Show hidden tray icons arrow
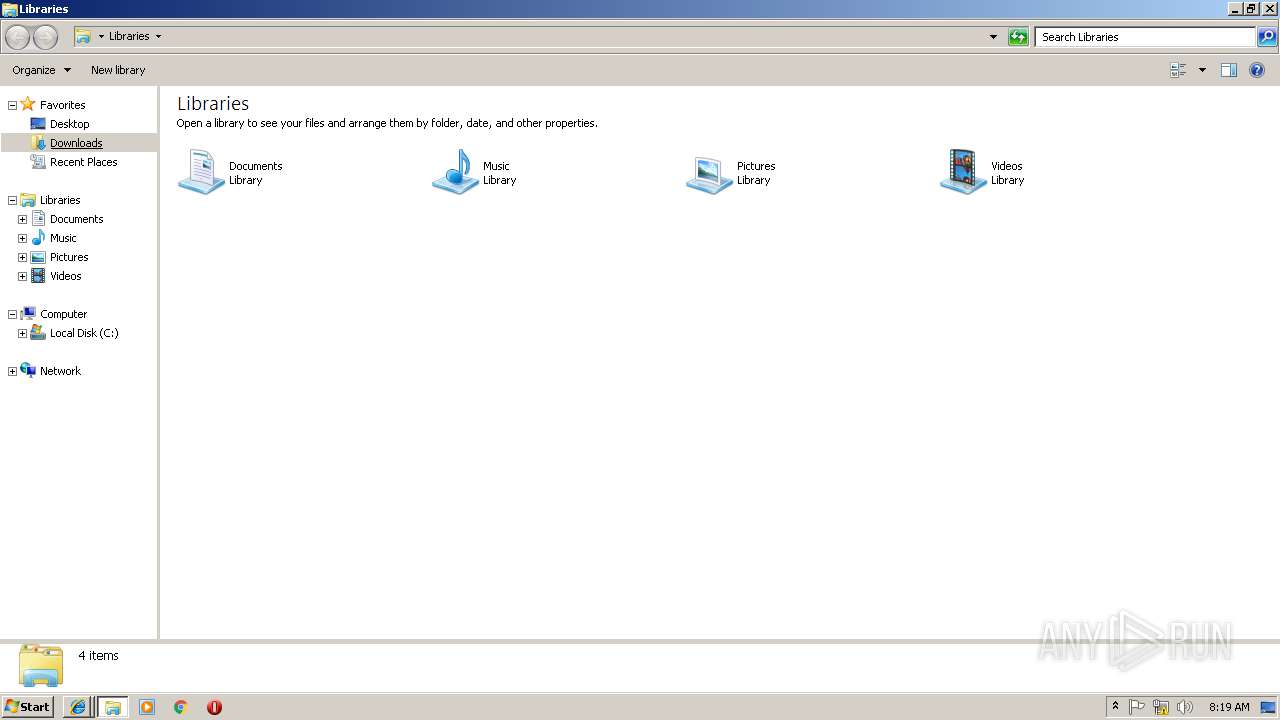Viewport: 1280px width, 720px height. tap(1115, 707)
